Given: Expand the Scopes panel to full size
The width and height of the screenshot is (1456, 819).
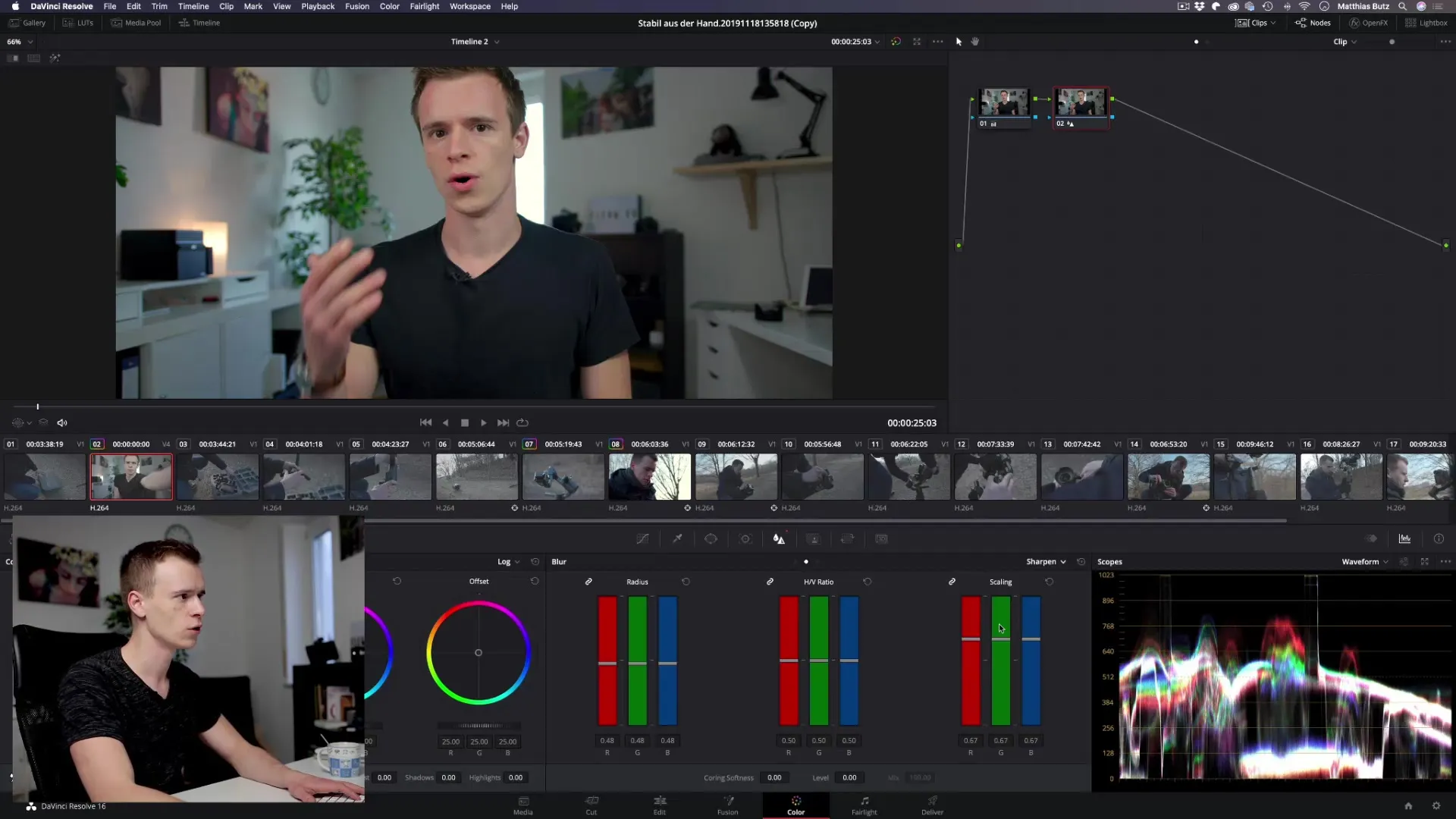Looking at the screenshot, I should (1424, 562).
